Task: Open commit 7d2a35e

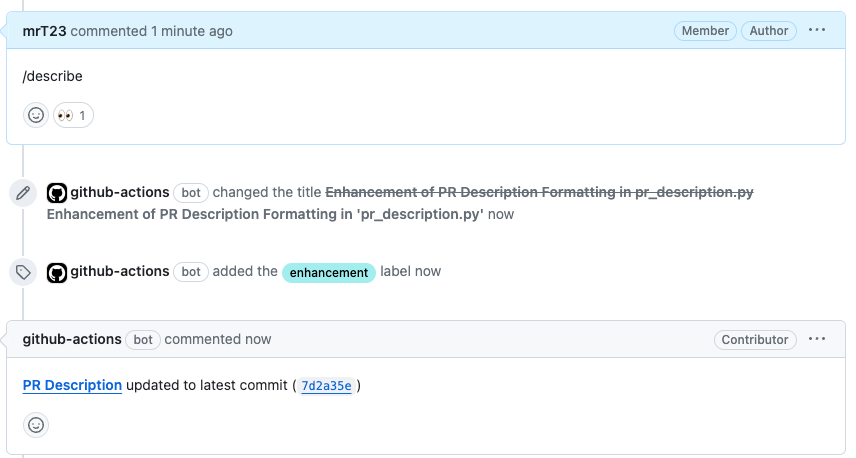Action: coord(327,386)
